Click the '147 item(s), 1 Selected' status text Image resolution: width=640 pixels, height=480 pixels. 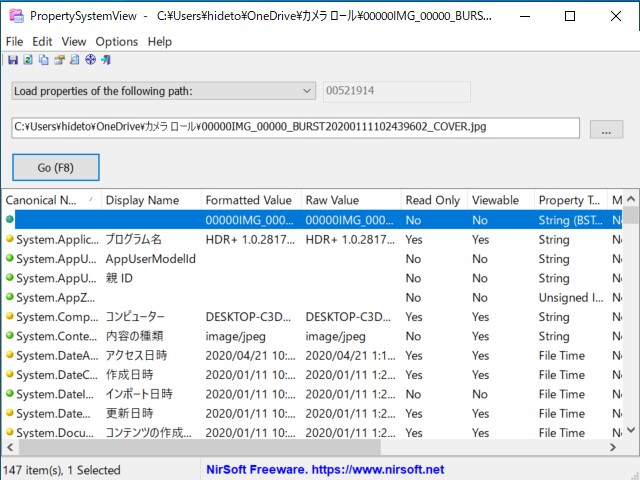(62, 470)
